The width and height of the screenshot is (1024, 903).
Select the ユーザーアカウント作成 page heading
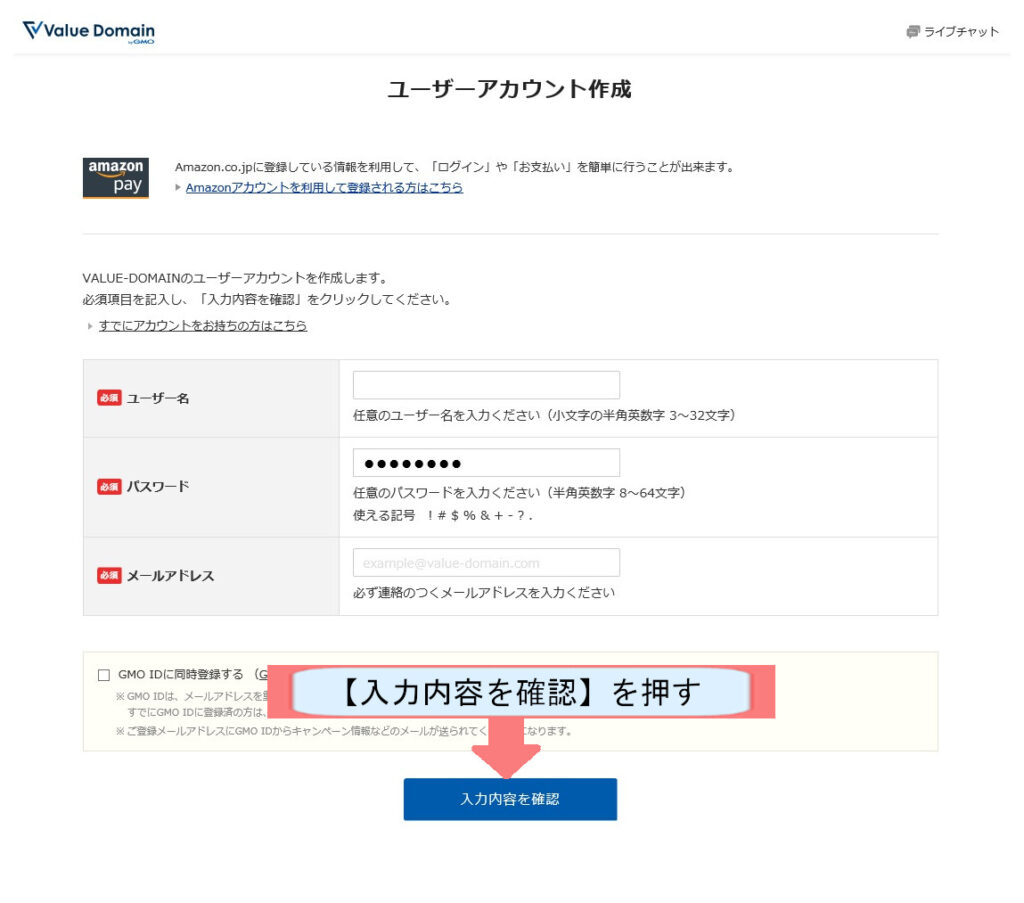tap(511, 89)
